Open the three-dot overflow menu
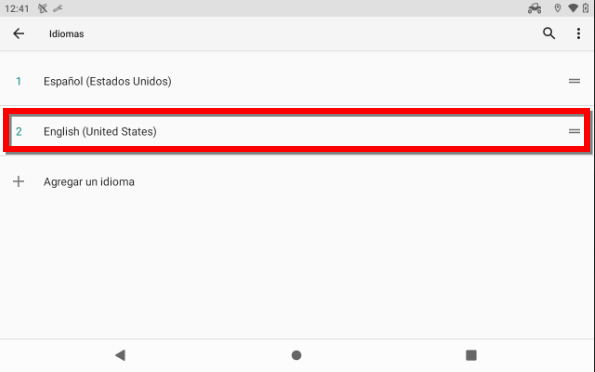The image size is (595, 372). 578,33
